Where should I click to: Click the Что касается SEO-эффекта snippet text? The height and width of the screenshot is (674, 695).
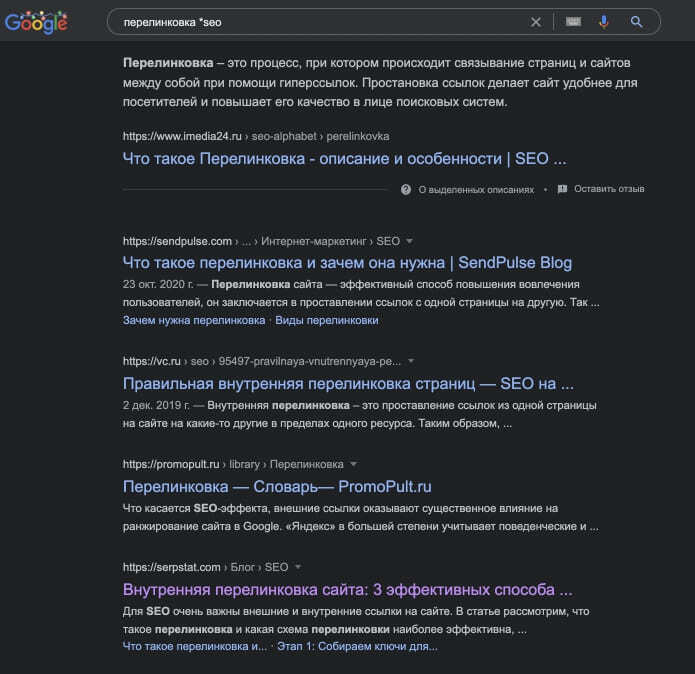[361, 517]
